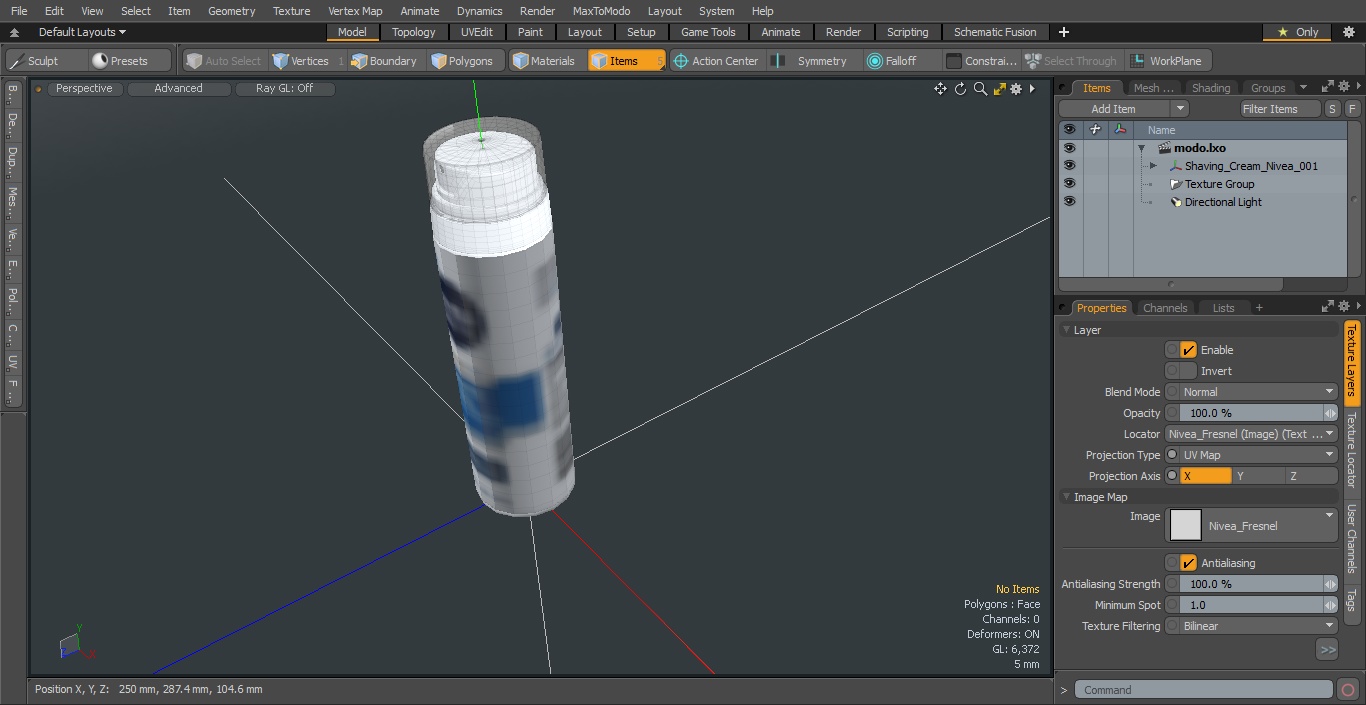Click the Auto Select button
1366x705 pixels.
click(224, 61)
